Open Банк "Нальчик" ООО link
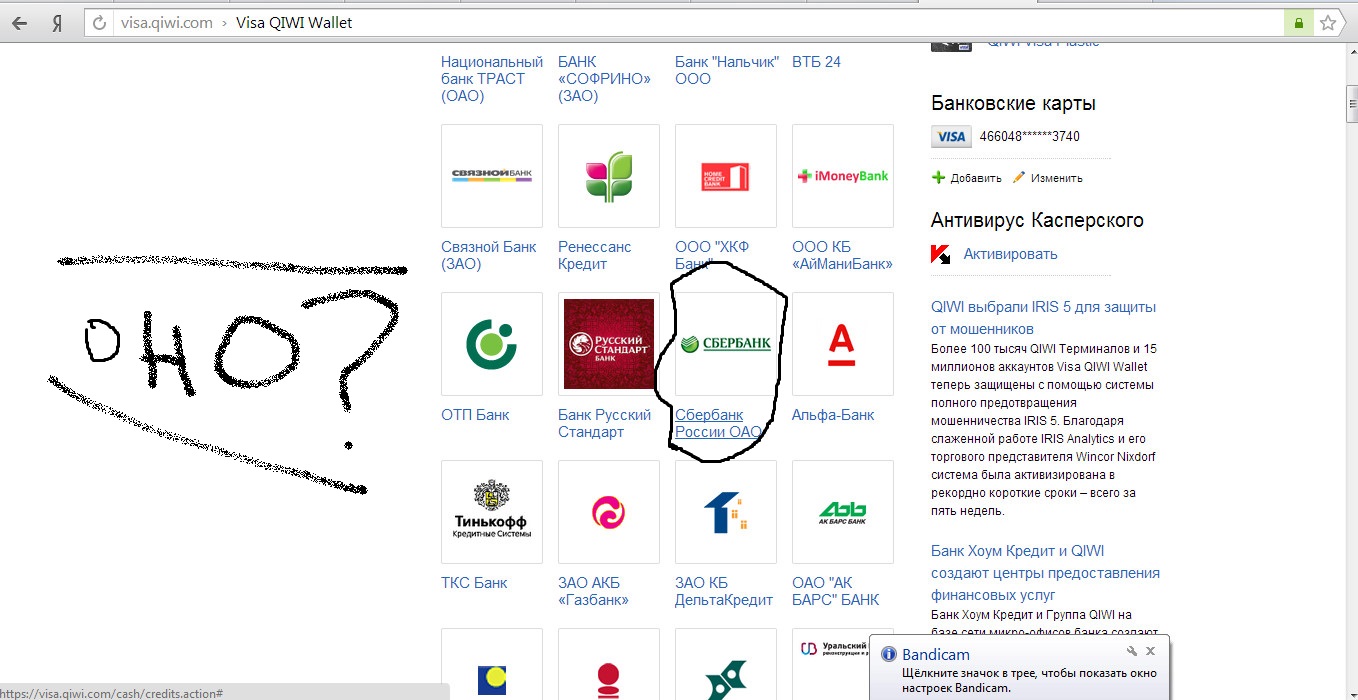The height and width of the screenshot is (700, 1358). (727, 70)
